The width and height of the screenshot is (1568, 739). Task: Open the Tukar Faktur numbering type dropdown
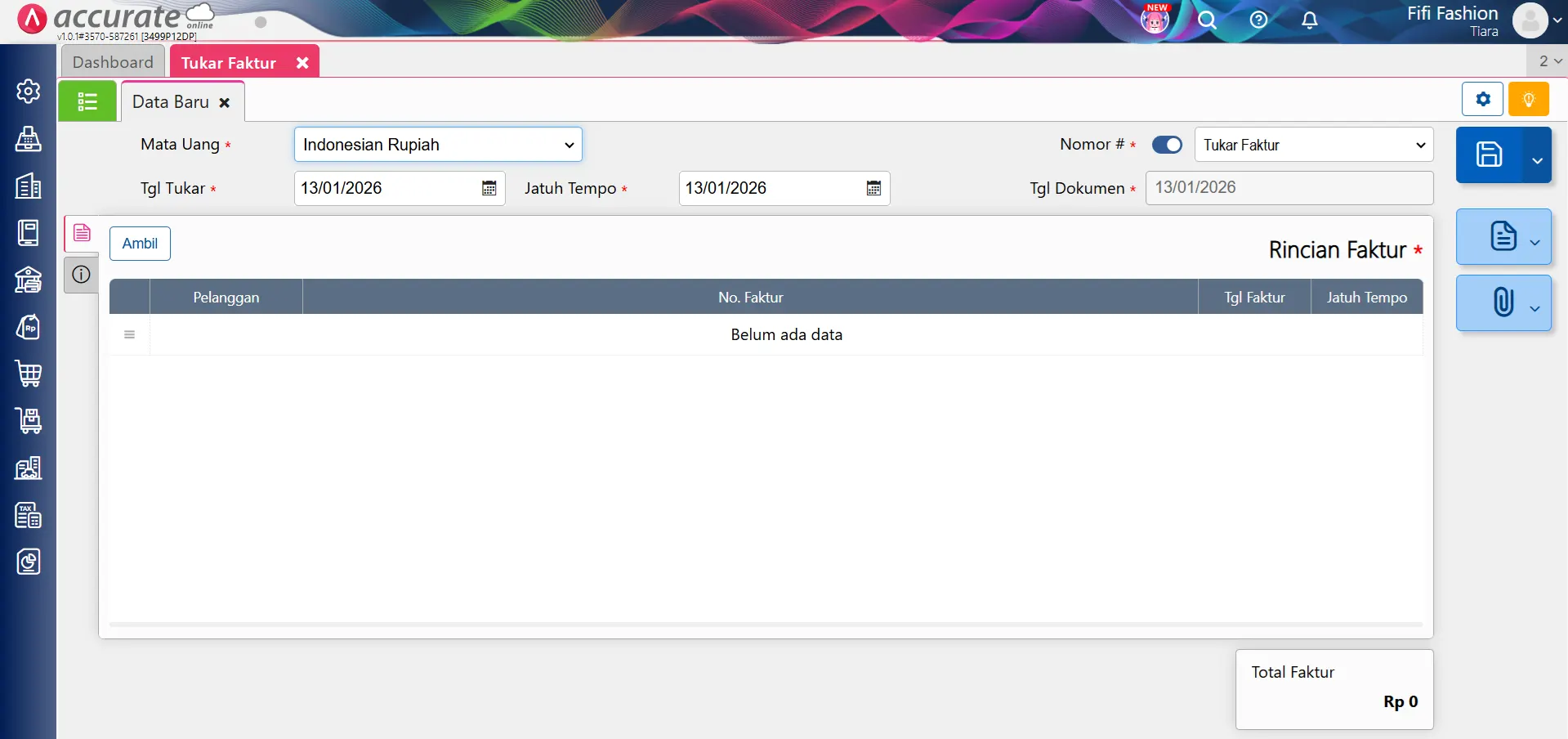tap(1313, 145)
